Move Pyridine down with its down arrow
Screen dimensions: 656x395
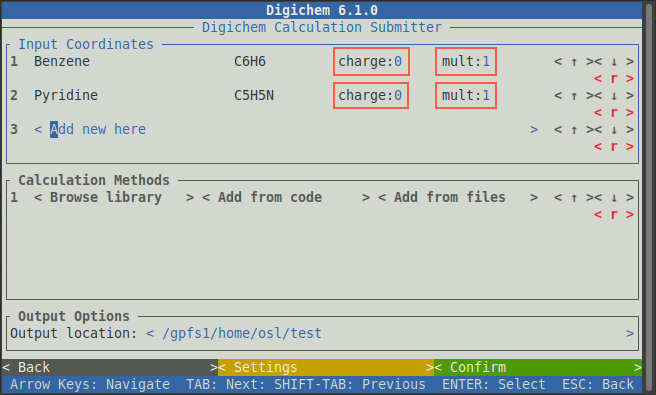614,96
